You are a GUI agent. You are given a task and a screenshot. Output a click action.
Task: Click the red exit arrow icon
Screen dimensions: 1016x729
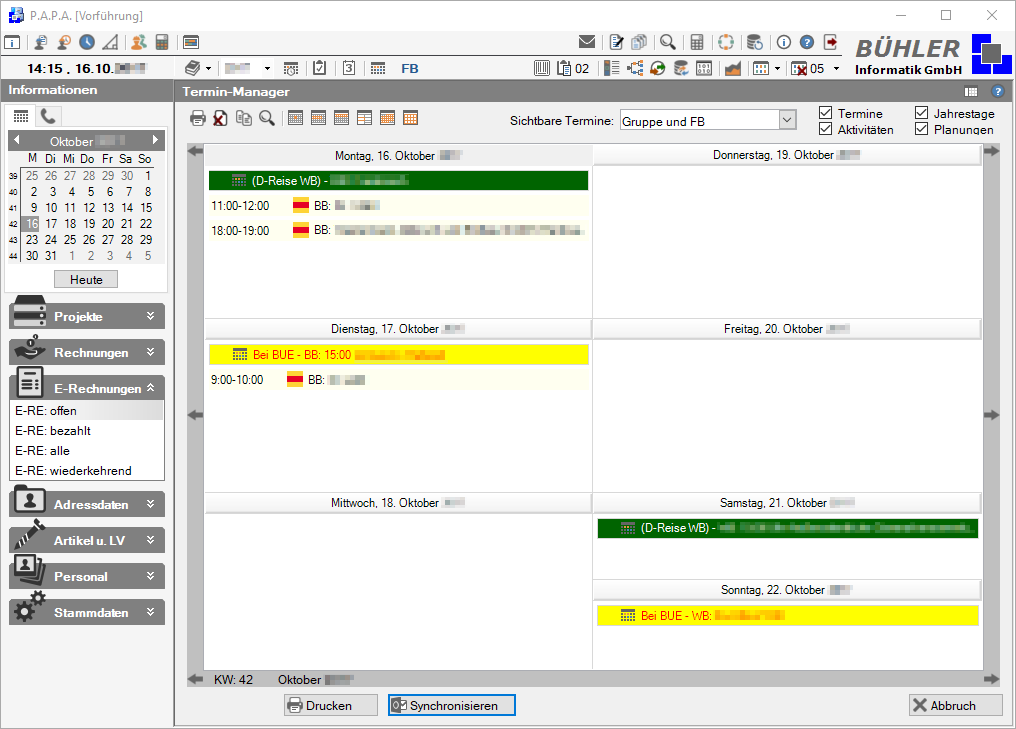tap(831, 42)
